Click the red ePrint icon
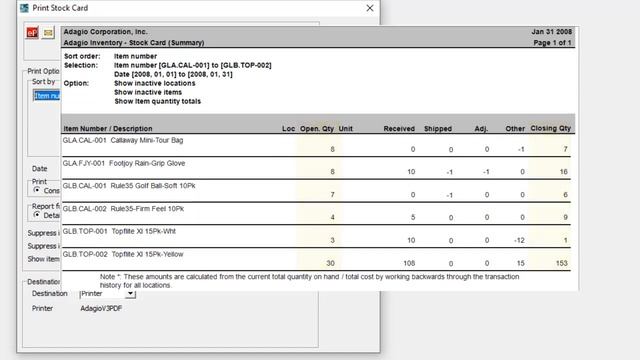 coord(32,33)
